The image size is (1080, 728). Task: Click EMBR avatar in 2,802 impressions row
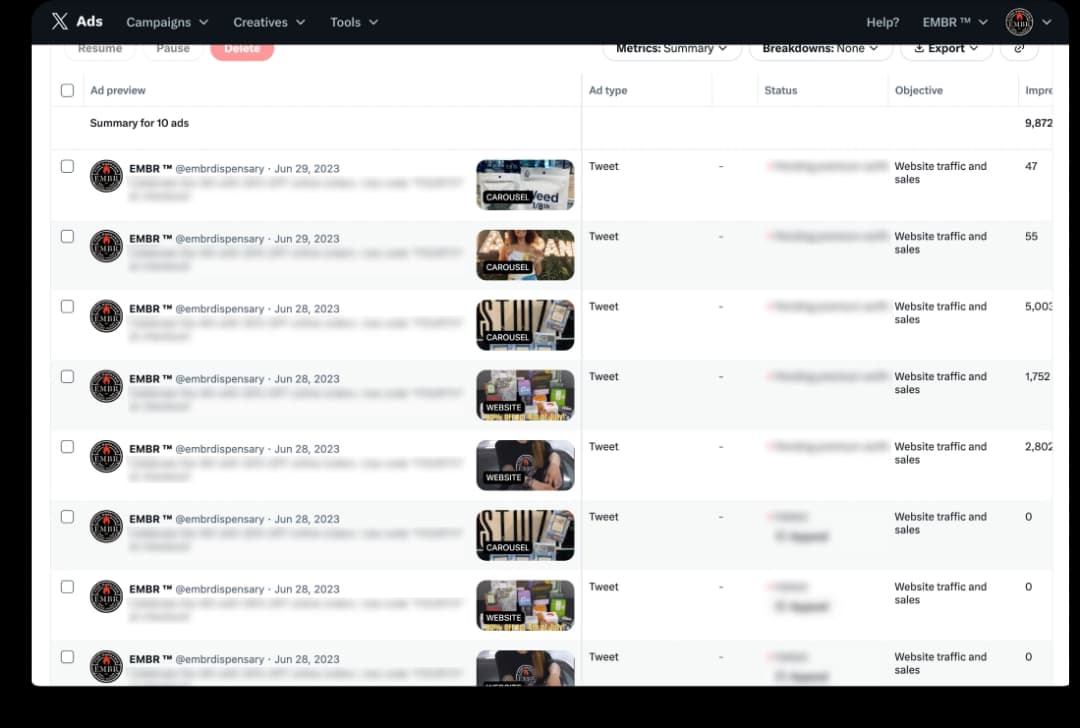click(106, 457)
